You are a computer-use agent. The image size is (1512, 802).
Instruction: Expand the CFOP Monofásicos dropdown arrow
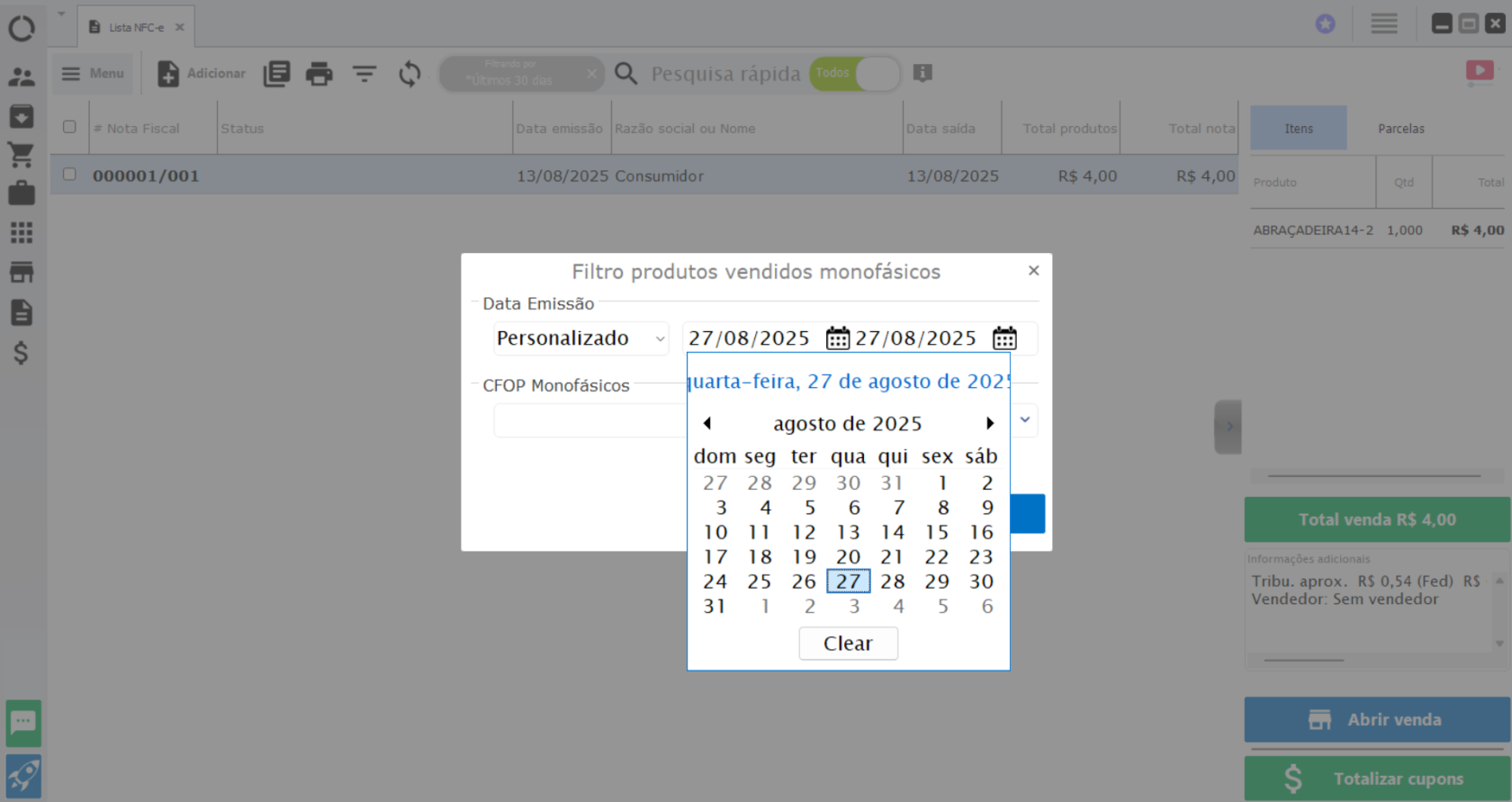click(1024, 420)
